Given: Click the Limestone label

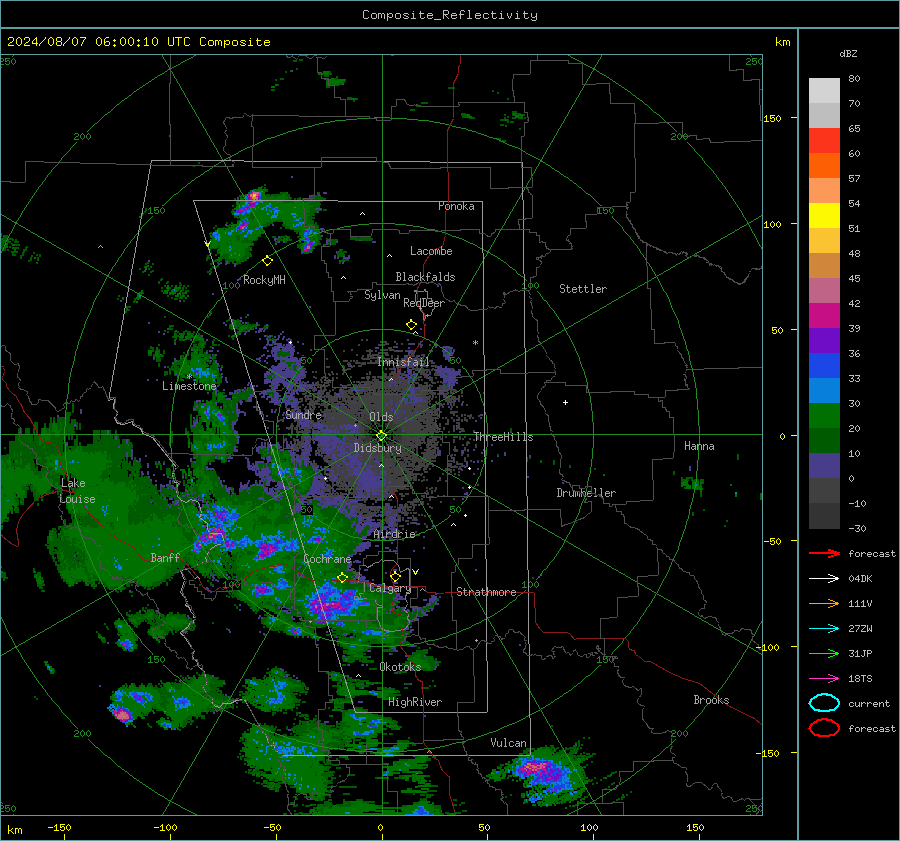Looking at the screenshot, I should coord(189,386).
